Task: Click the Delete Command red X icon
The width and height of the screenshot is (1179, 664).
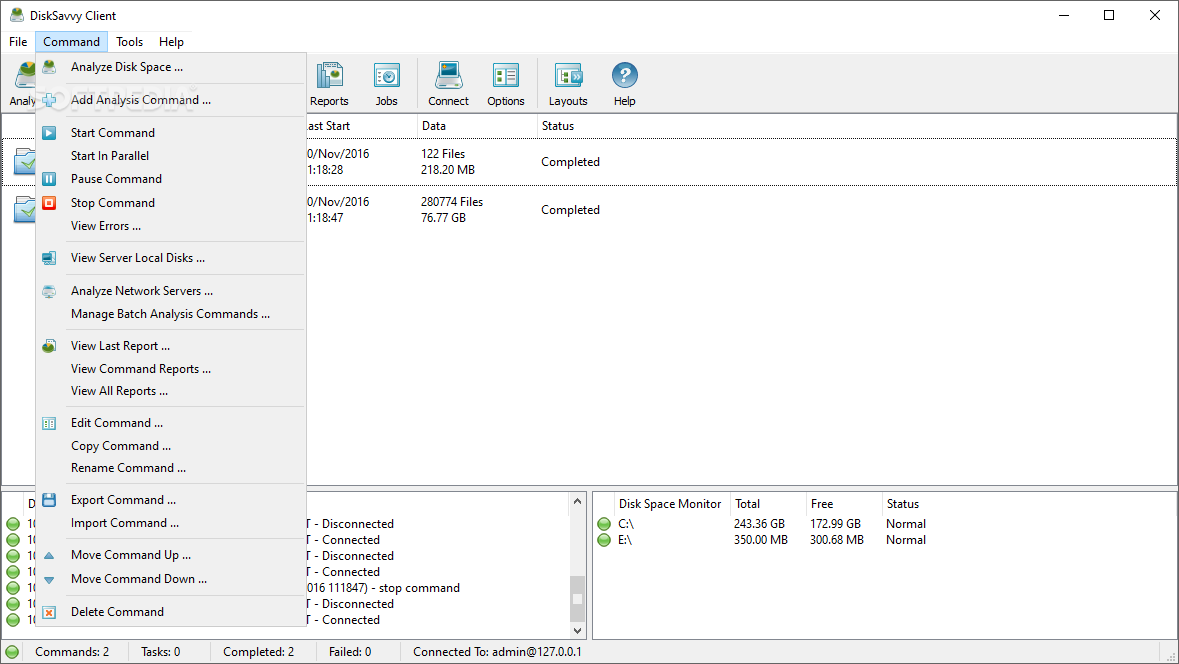Action: point(49,612)
